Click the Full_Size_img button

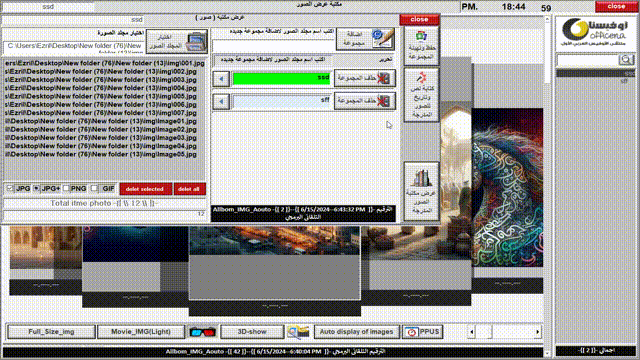[x=51, y=332]
